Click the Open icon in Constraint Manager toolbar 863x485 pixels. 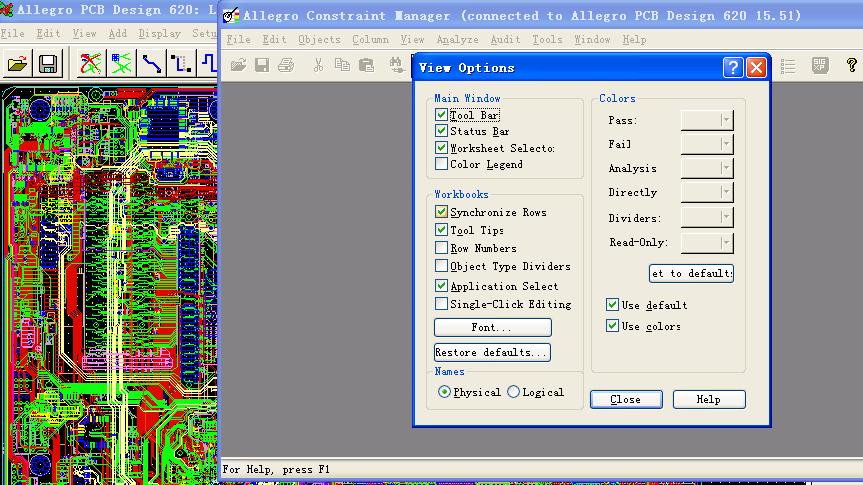[x=238, y=66]
